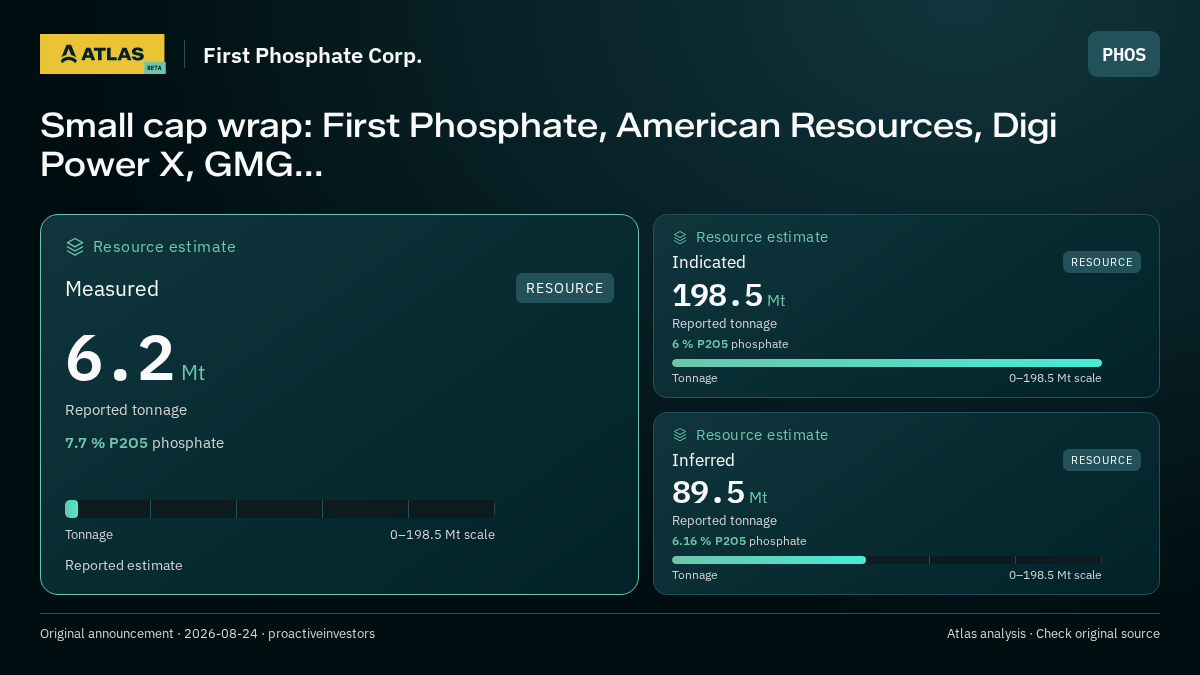Click the Reported estimate text
Image resolution: width=1200 pixels, height=675 pixels.
click(x=124, y=565)
